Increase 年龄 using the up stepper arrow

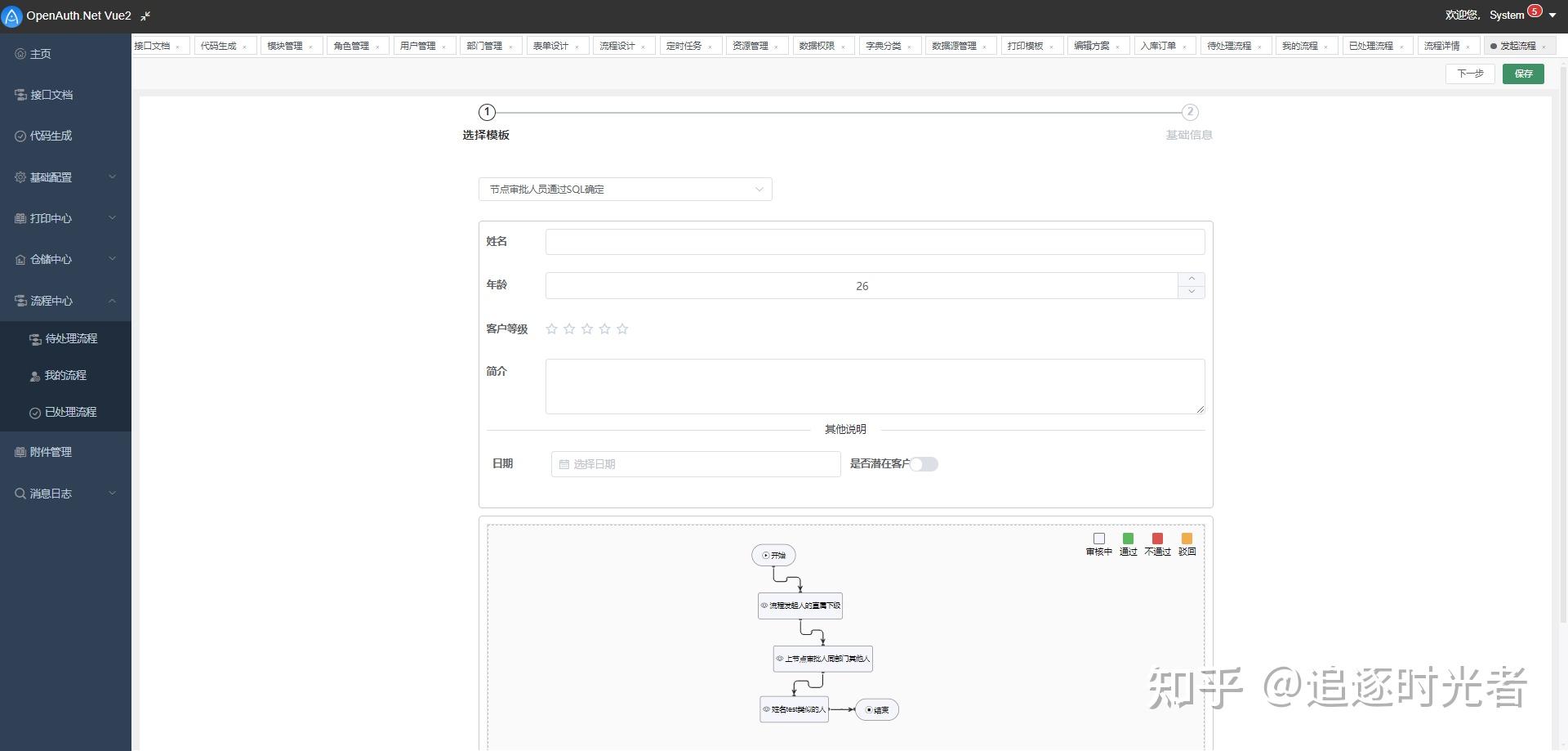click(x=1192, y=278)
